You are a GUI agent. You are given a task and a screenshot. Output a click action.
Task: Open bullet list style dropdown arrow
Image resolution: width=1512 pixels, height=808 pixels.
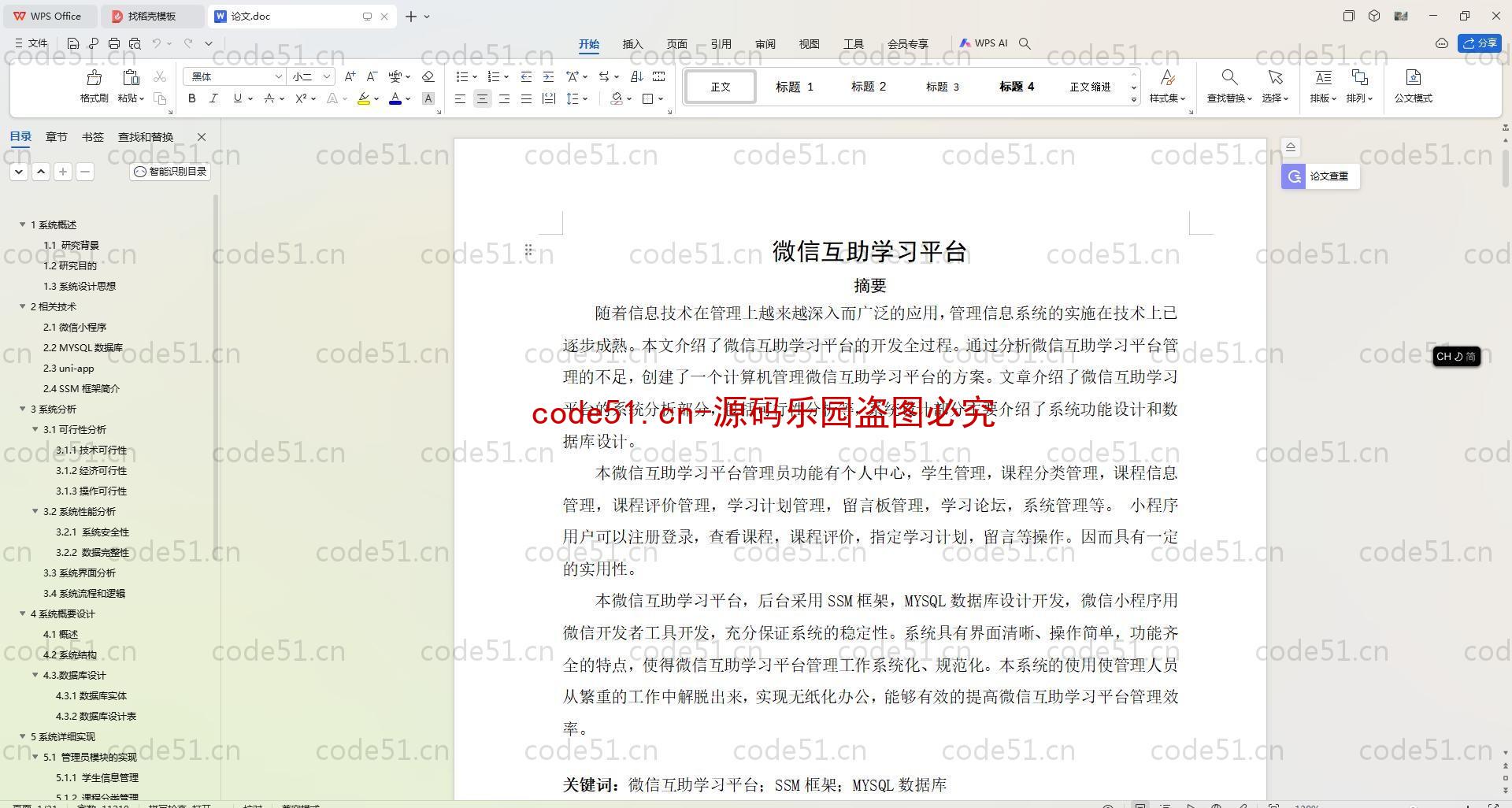[x=475, y=76]
